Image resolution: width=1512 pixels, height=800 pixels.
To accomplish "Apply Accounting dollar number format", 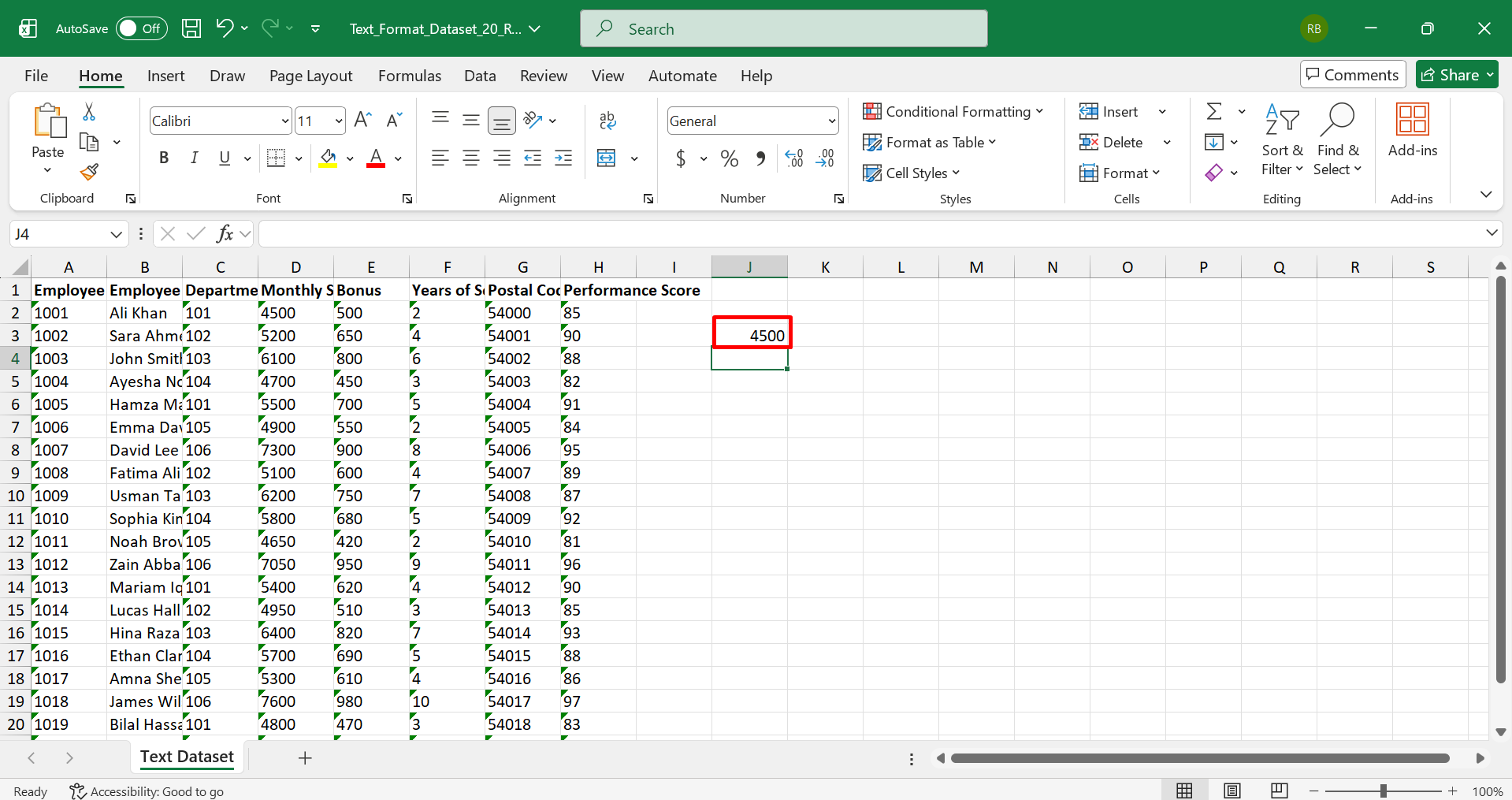I will (681, 158).
